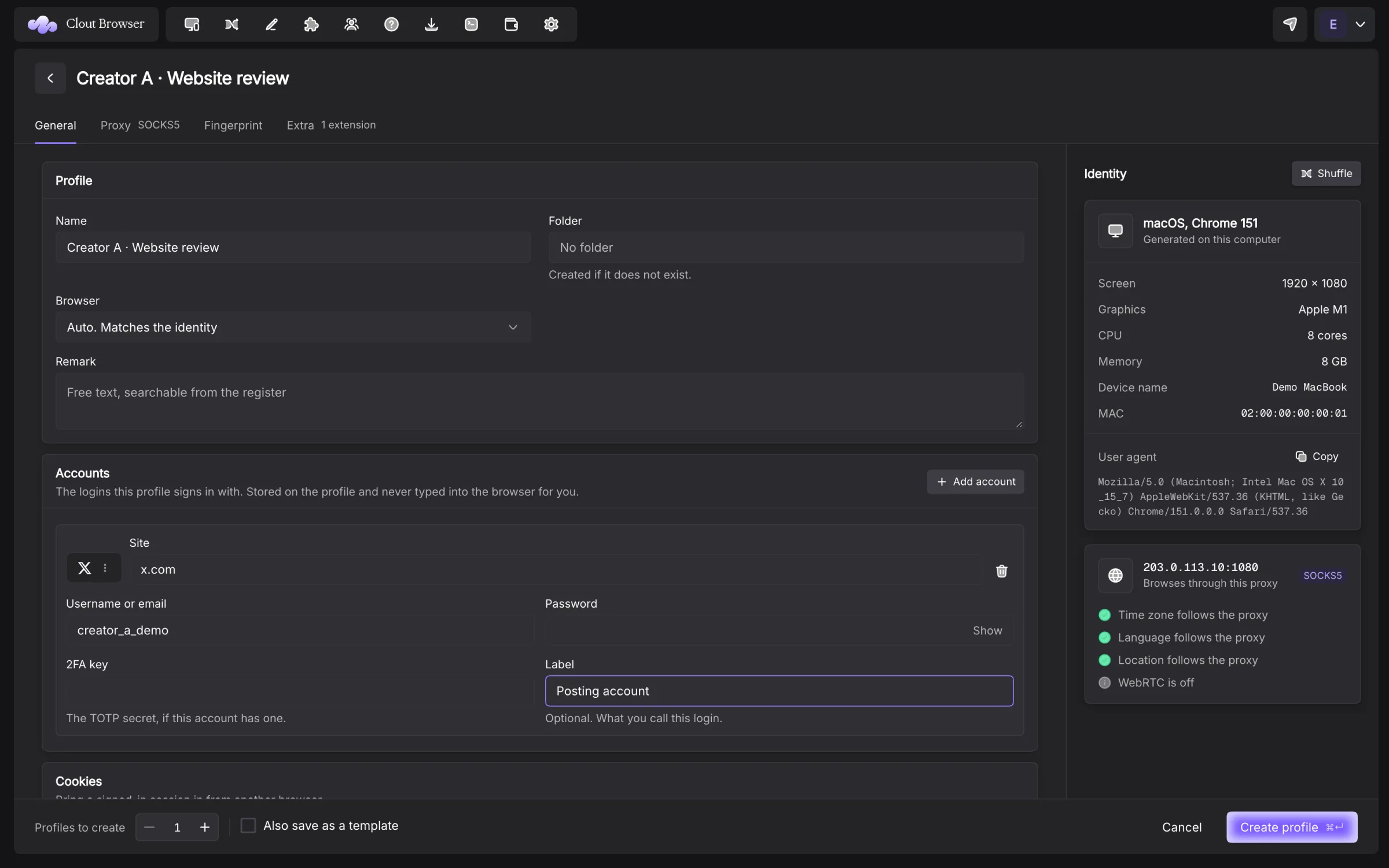
Task: Click the X site logo icon
Action: point(84,568)
